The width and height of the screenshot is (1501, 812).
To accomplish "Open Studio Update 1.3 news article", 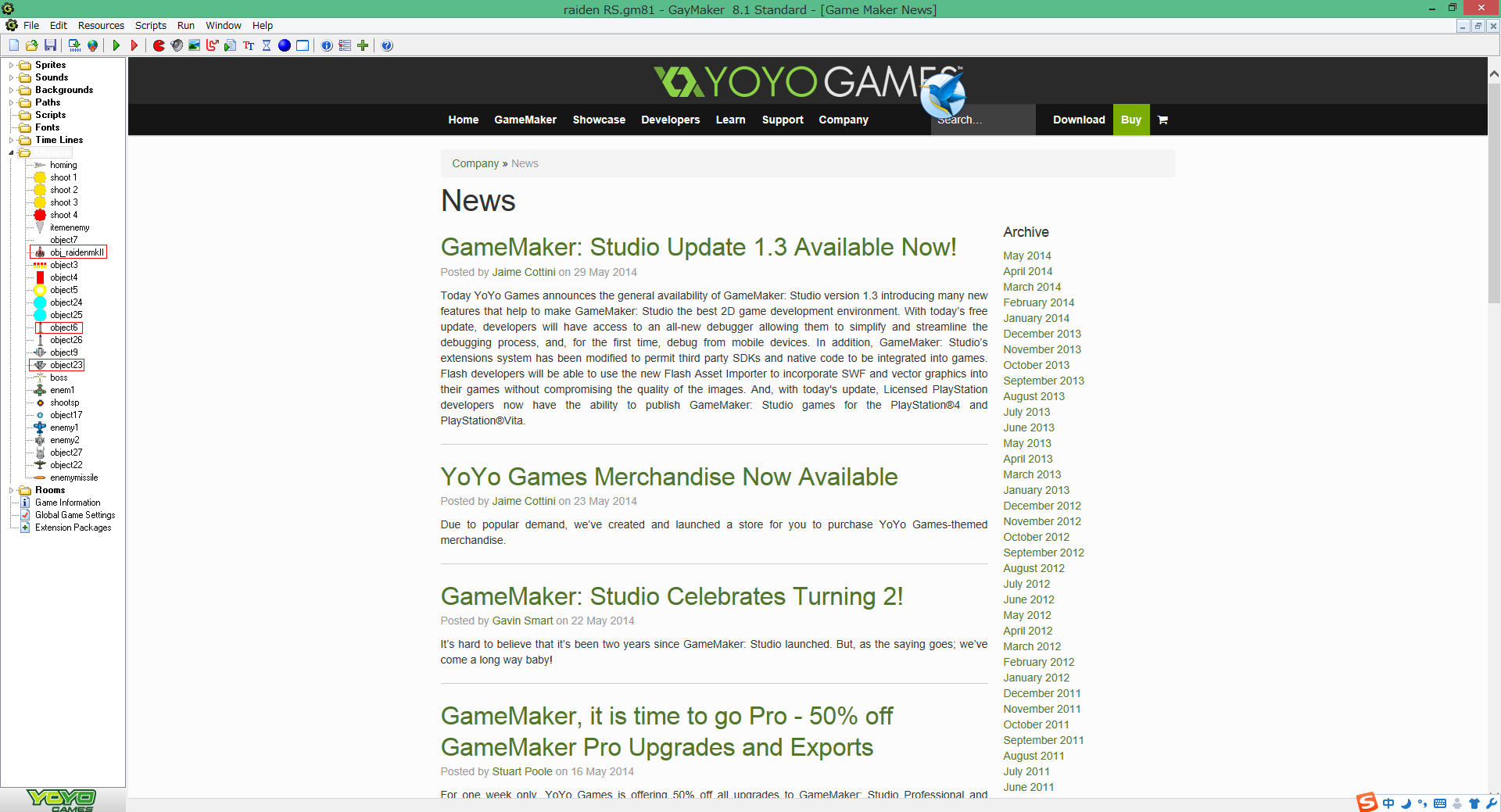I will (x=699, y=247).
